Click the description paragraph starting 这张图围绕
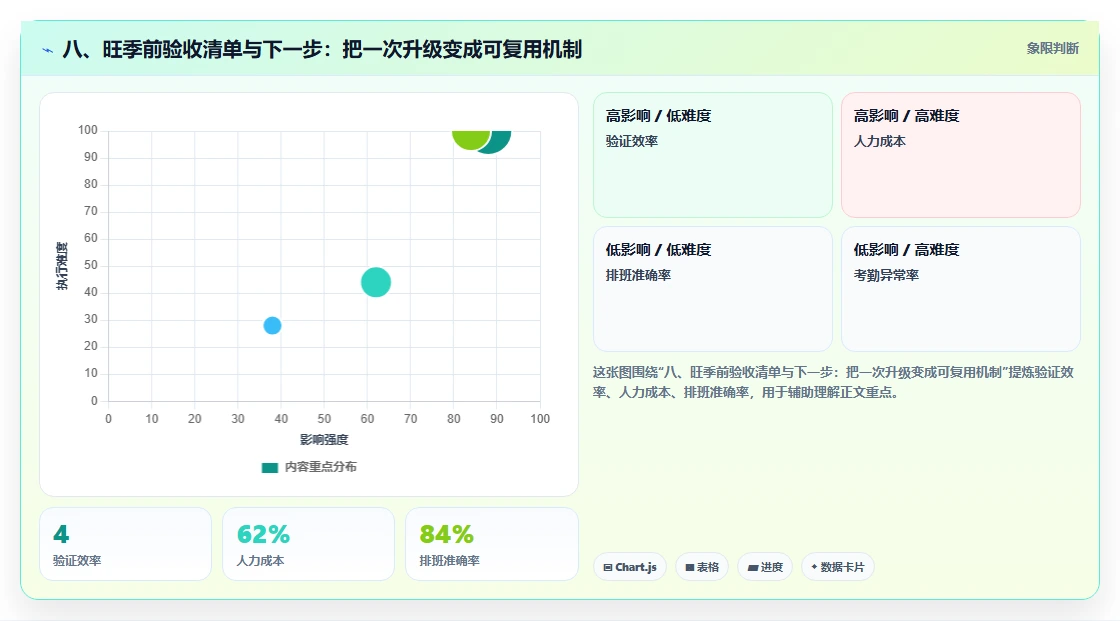 point(834,382)
